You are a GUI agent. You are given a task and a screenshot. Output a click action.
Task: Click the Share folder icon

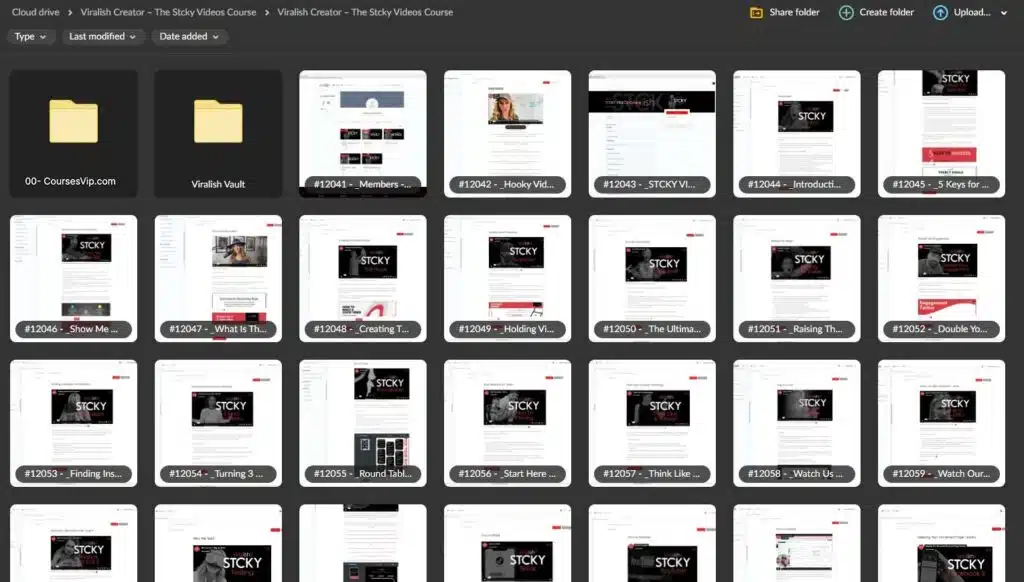pyautogui.click(x=756, y=12)
